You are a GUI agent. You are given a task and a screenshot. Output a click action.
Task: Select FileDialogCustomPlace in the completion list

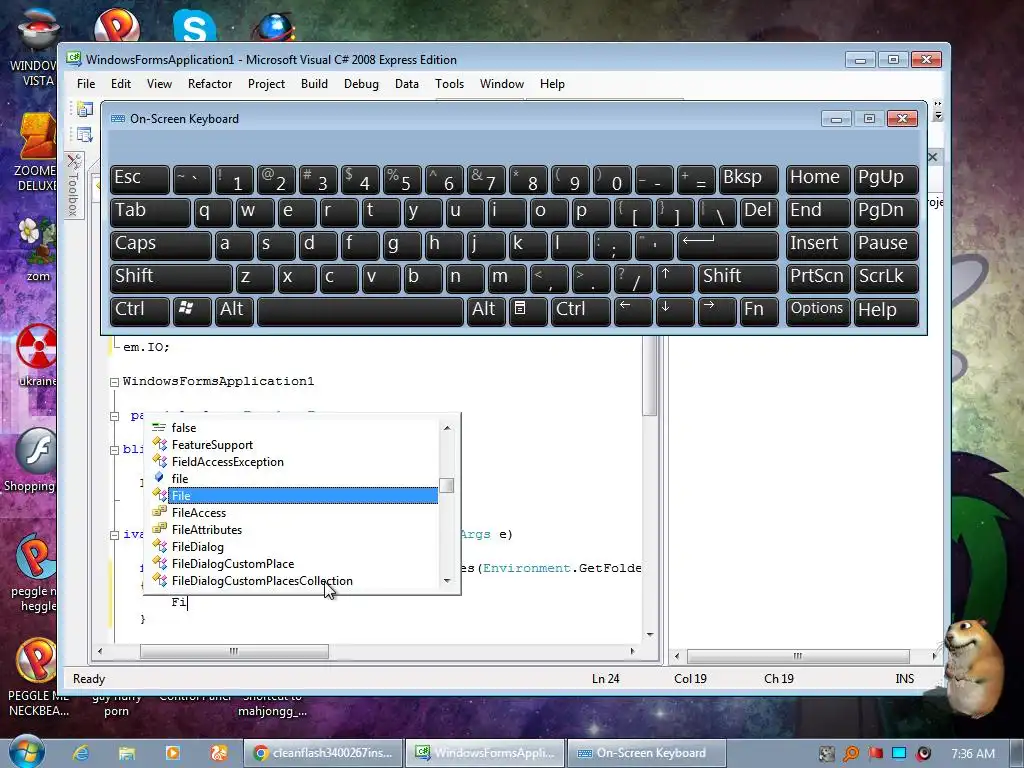coord(232,564)
